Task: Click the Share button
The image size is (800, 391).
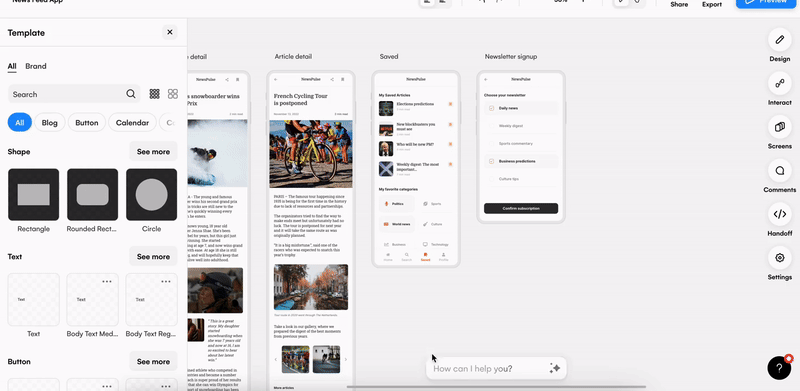Action: (679, 4)
